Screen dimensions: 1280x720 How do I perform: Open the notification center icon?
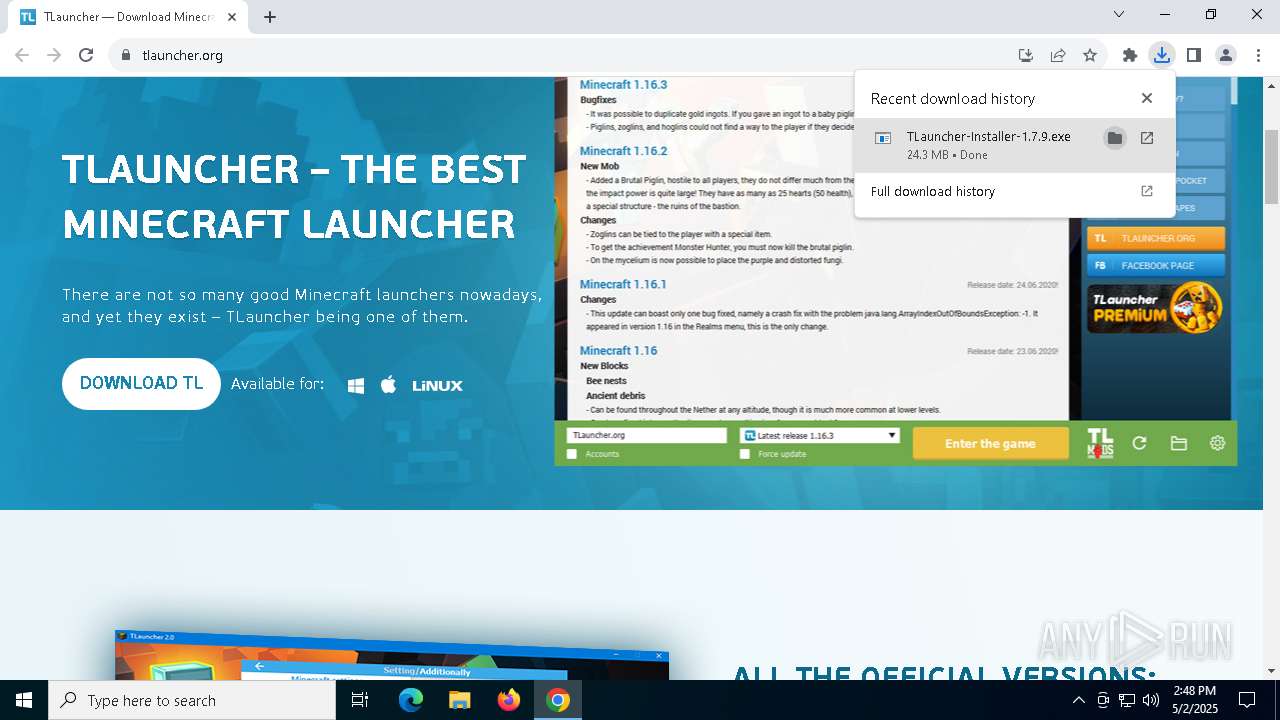point(1247,700)
